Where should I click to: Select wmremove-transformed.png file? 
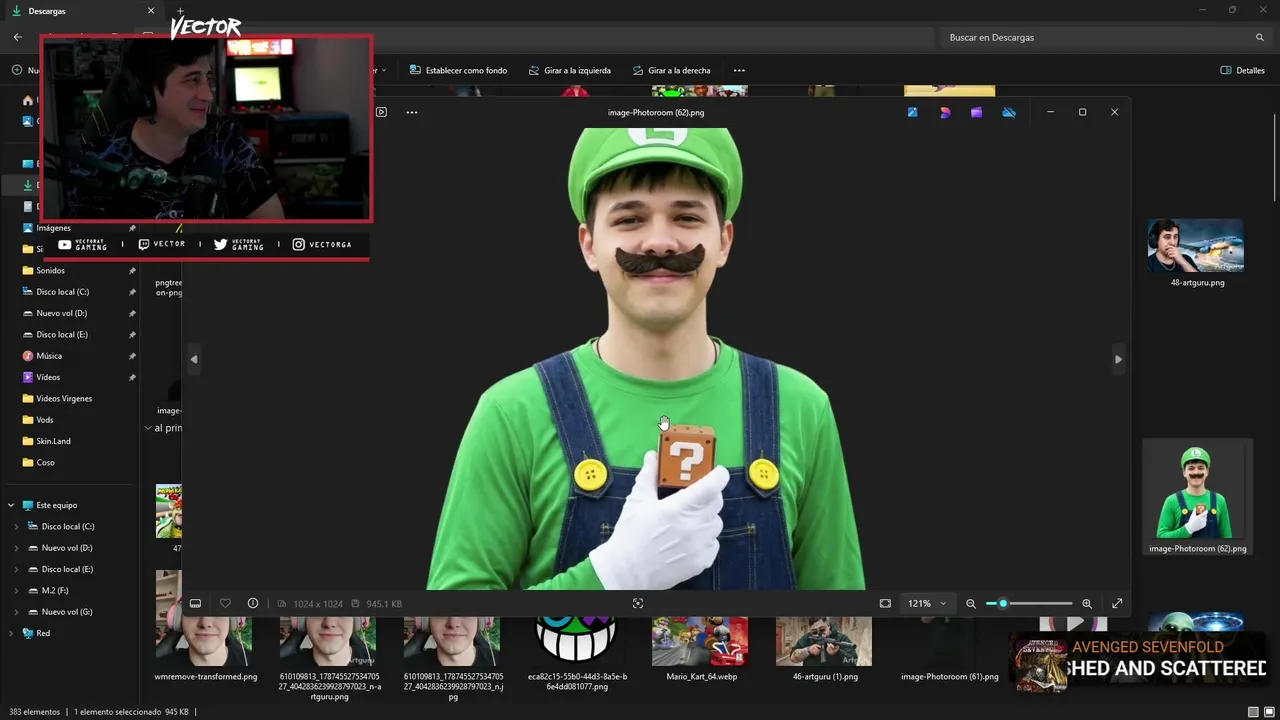[x=205, y=648]
